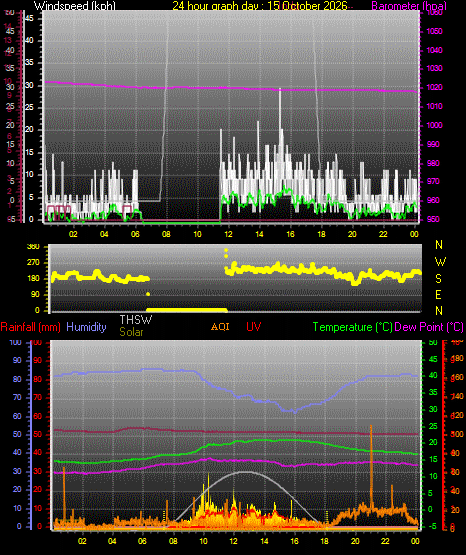Click the "W" compass label beside wind direction chart

pos(440,262)
